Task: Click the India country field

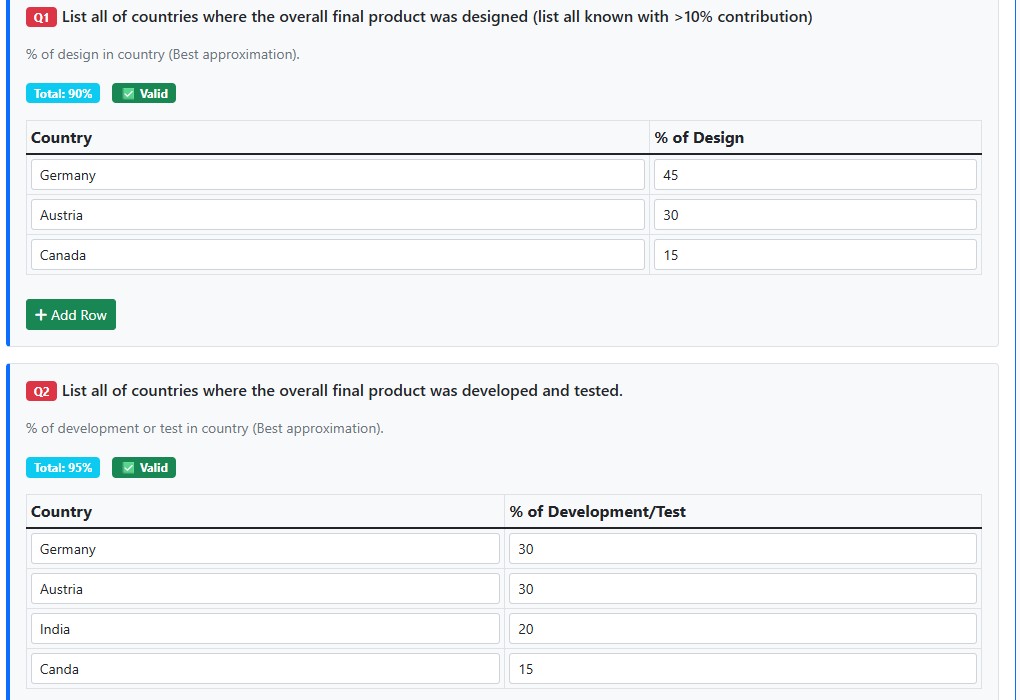Action: [x=265, y=629]
